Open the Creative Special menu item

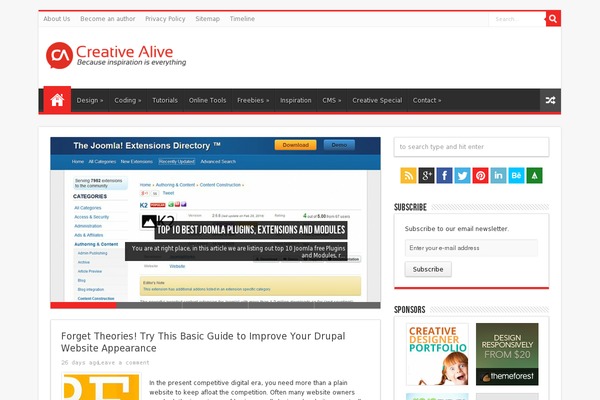[x=377, y=100]
